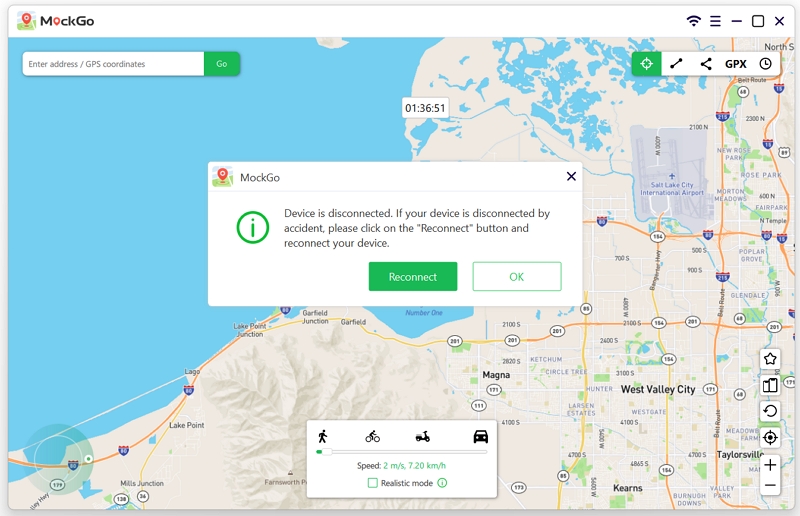Click OK in the disconnect dialog
Screen dimensions: 800x516
[x=517, y=277]
